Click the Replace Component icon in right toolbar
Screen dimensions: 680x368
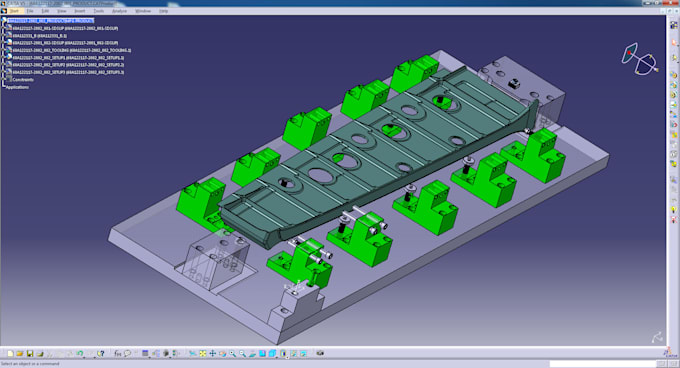tap(673, 124)
